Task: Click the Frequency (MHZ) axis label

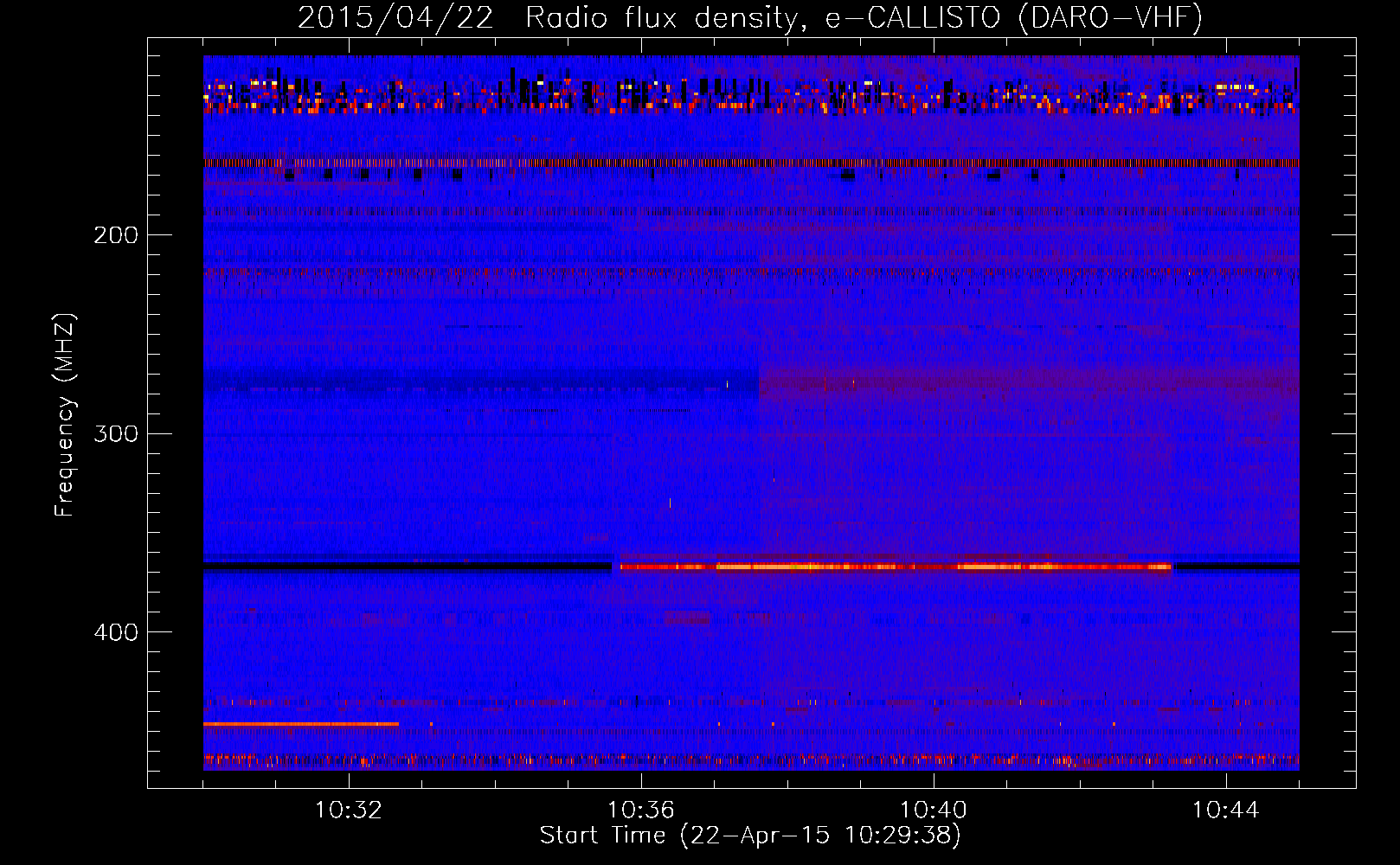Action: (65, 415)
